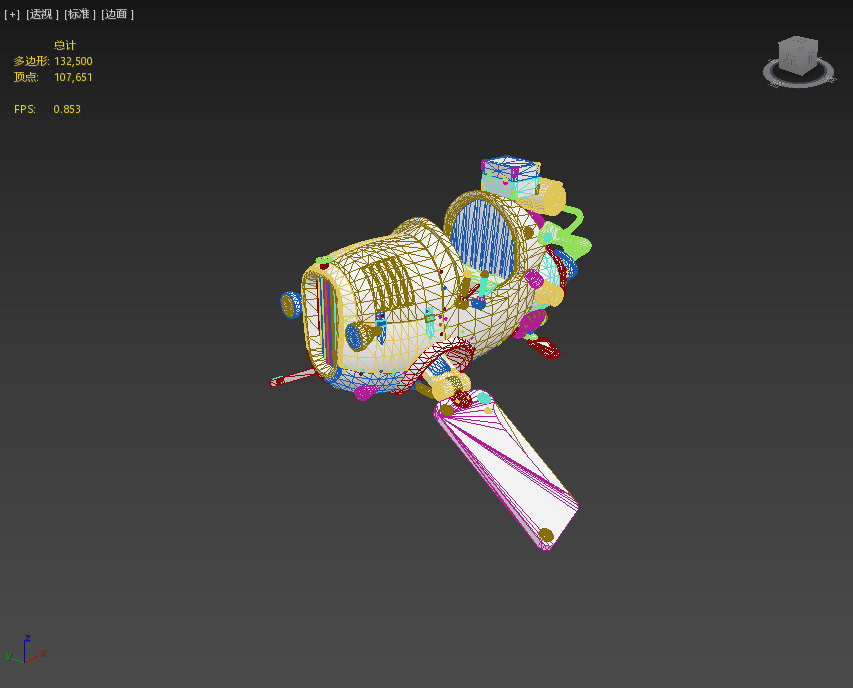This screenshot has width=853, height=688.
Task: Select the polygon count value 132,500
Action: point(73,61)
